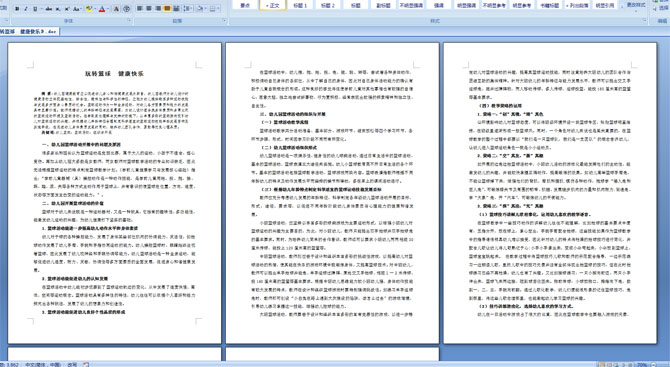Open the red font color dropdown arrow
Viewport: 670px width, 367px height.
tap(108, 9)
